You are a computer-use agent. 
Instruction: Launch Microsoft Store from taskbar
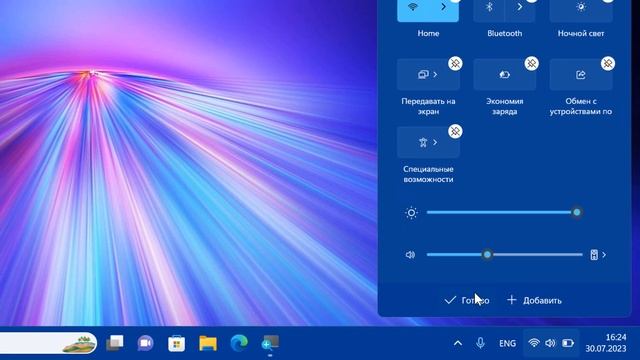[176, 343]
